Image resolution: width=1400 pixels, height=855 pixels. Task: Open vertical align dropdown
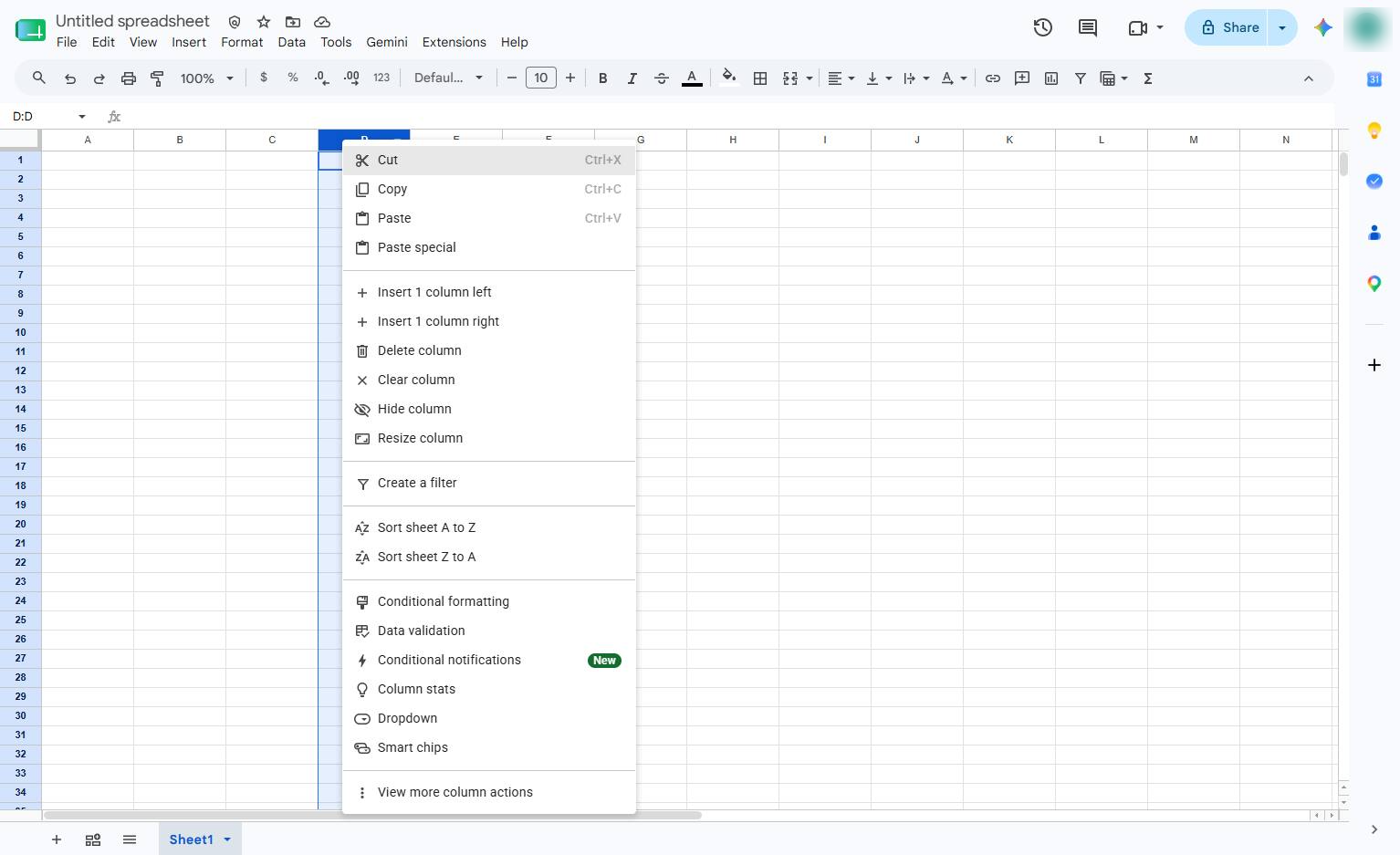point(879,78)
